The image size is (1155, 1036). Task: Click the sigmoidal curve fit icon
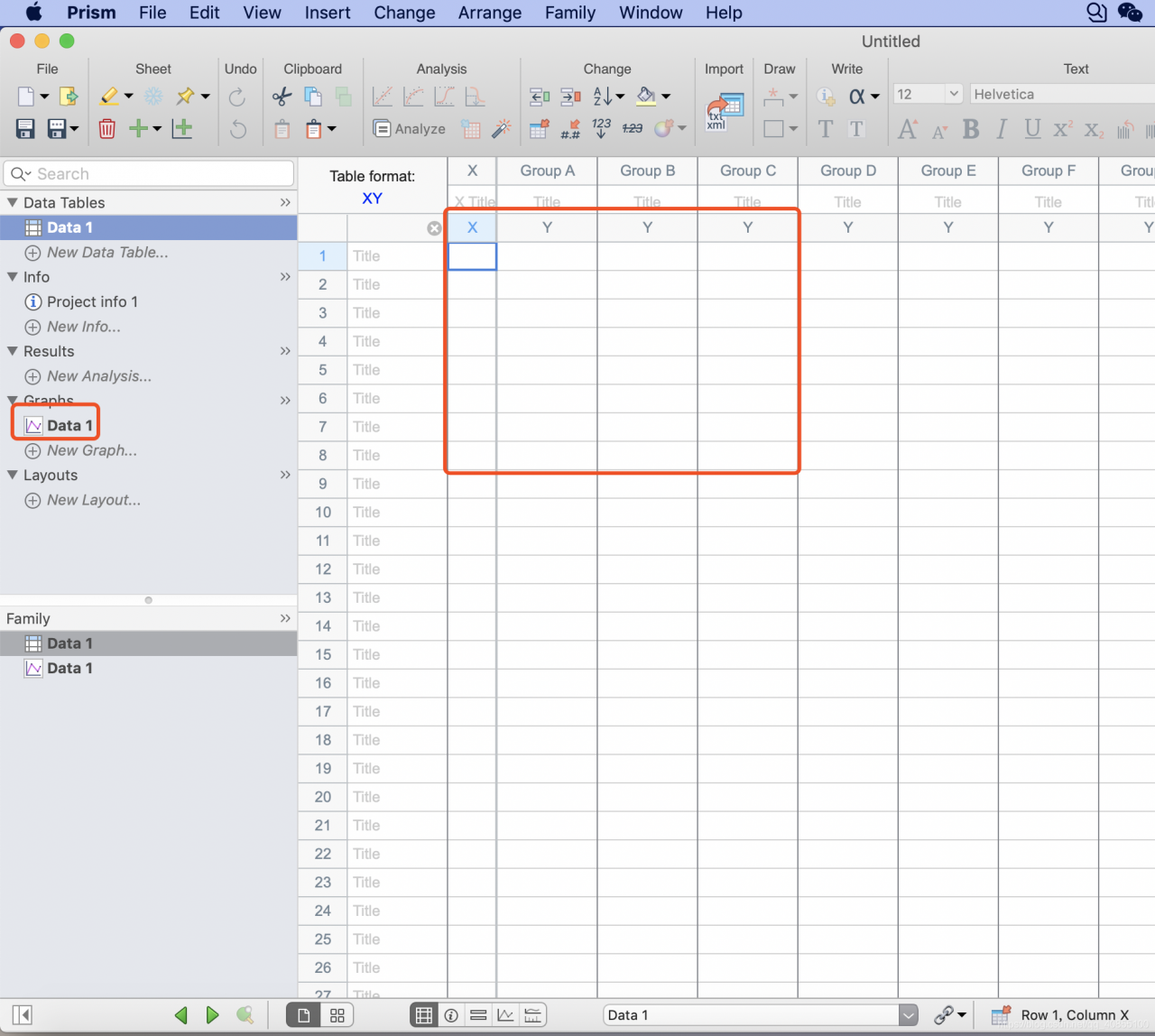444,97
